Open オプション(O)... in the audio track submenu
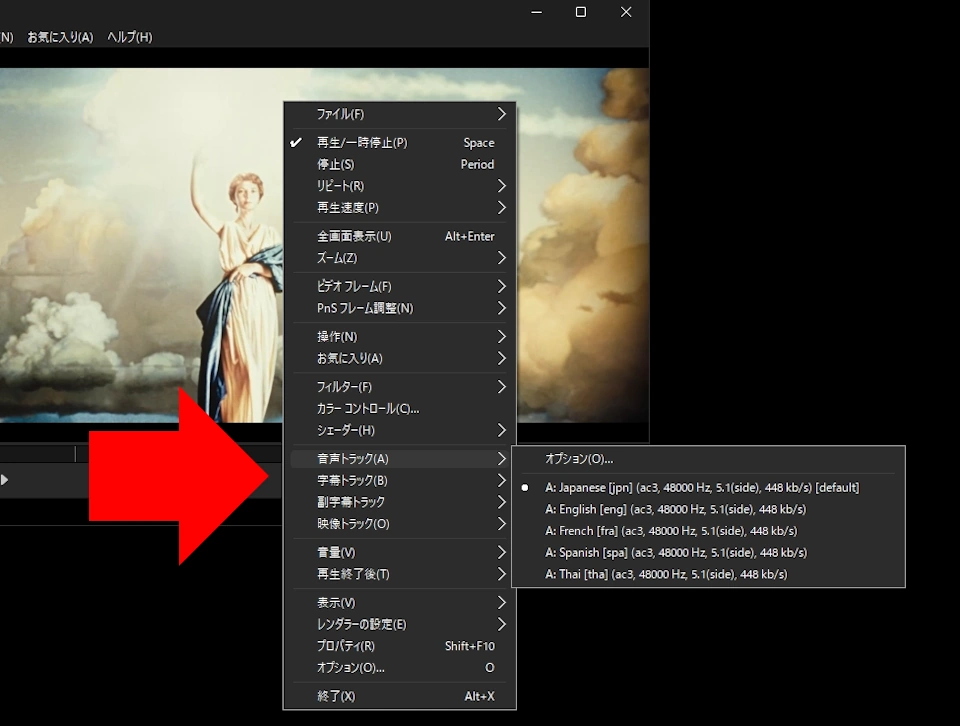960x726 pixels. [x=708, y=459]
